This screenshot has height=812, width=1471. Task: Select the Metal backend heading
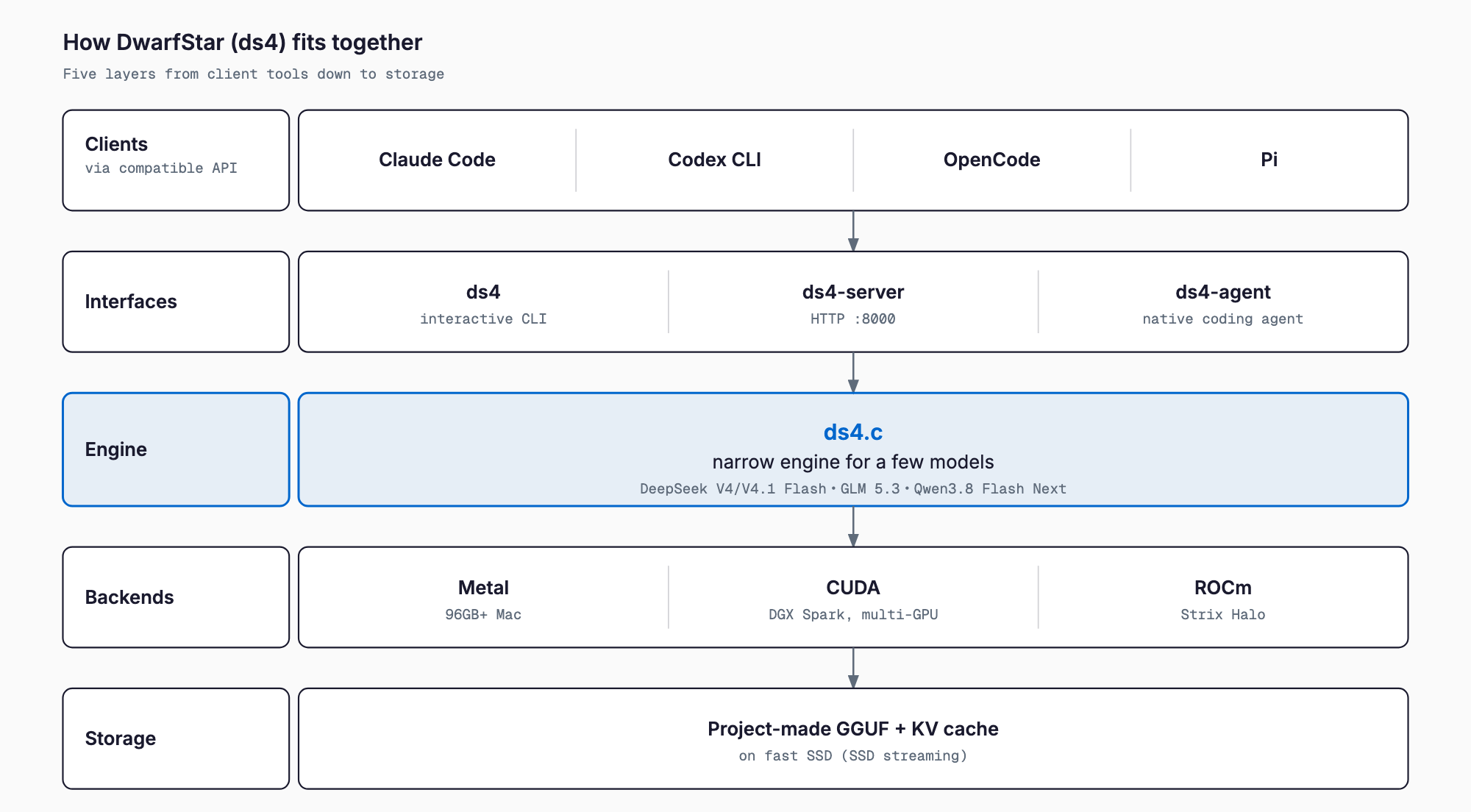coord(483,588)
